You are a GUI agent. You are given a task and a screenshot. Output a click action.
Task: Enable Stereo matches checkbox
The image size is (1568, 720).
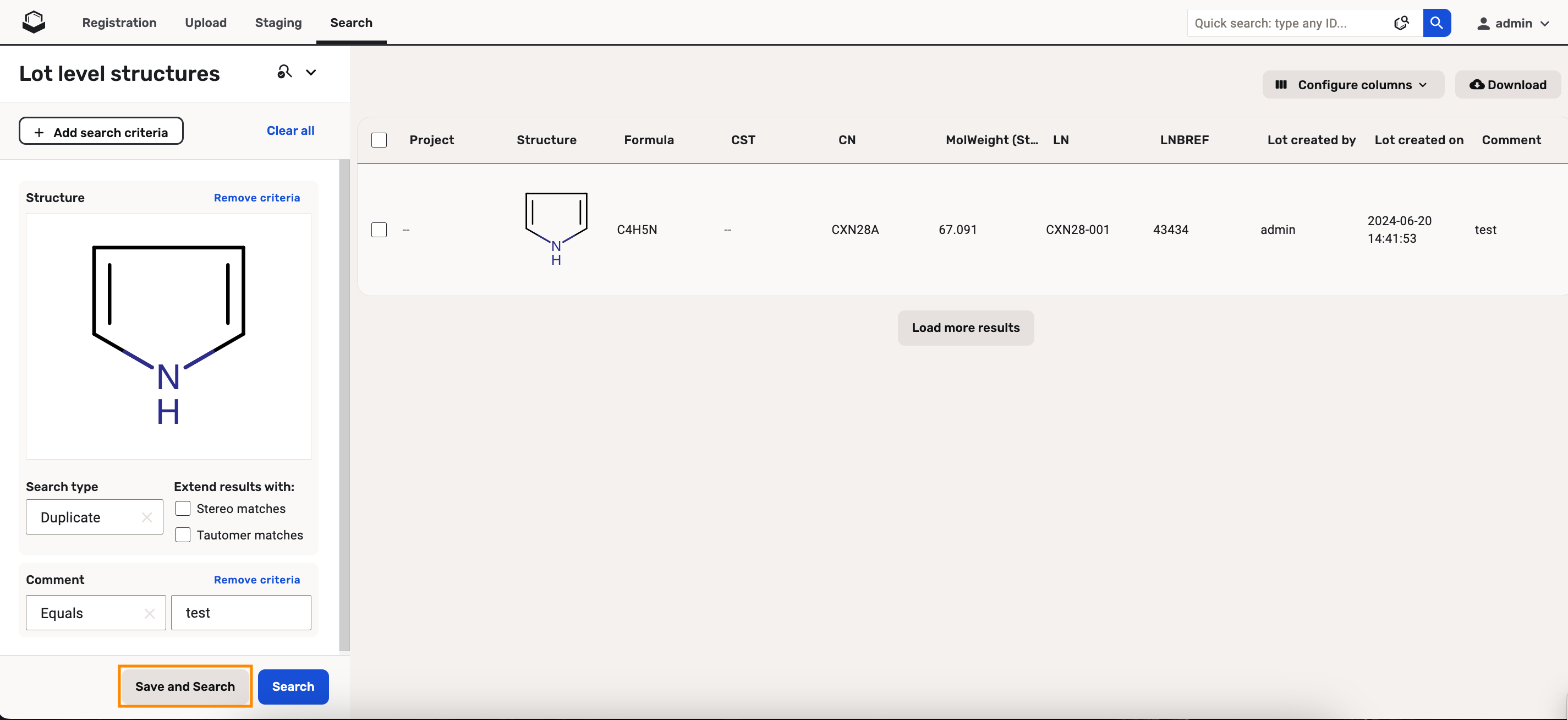[183, 509]
